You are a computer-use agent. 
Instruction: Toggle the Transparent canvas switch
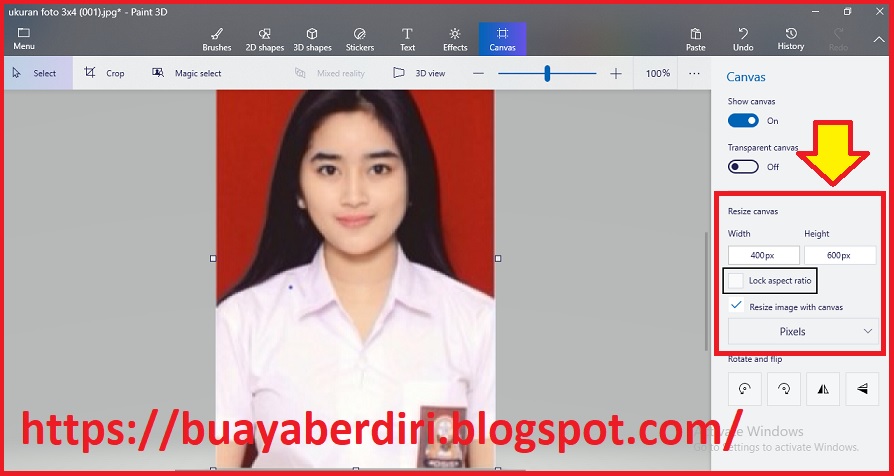(743, 166)
